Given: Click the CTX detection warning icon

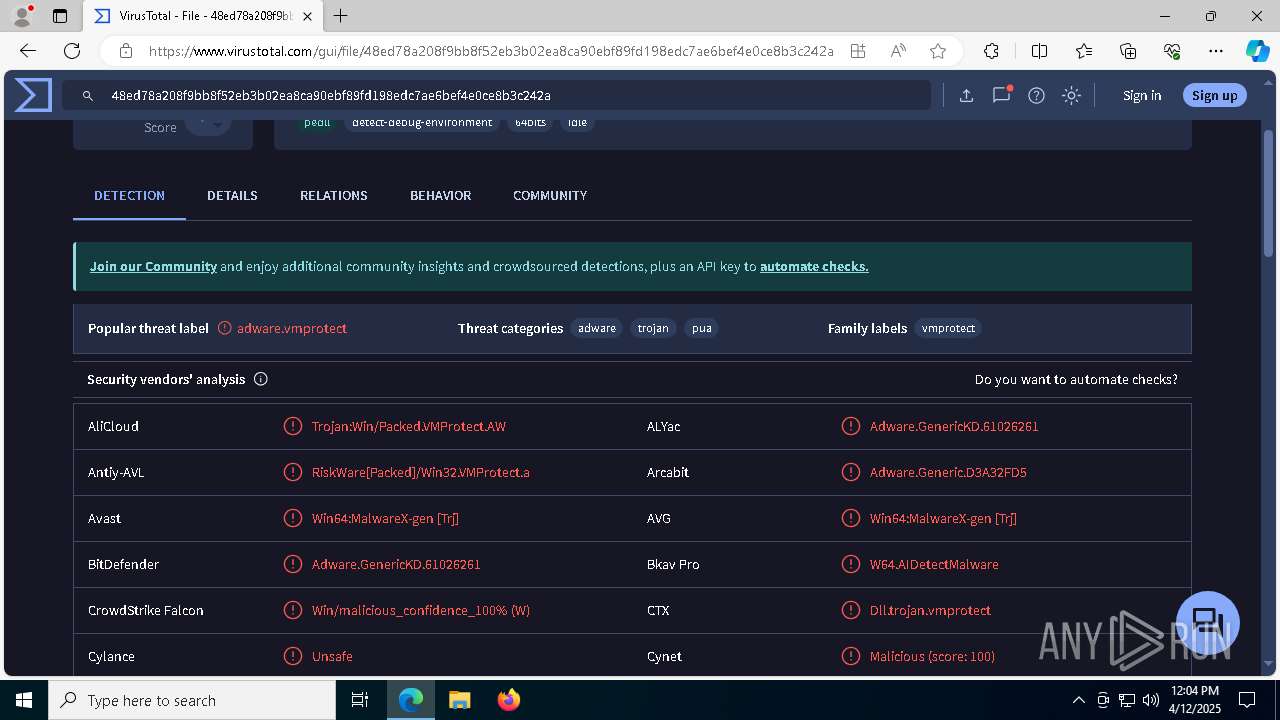Looking at the screenshot, I should coord(851,610).
